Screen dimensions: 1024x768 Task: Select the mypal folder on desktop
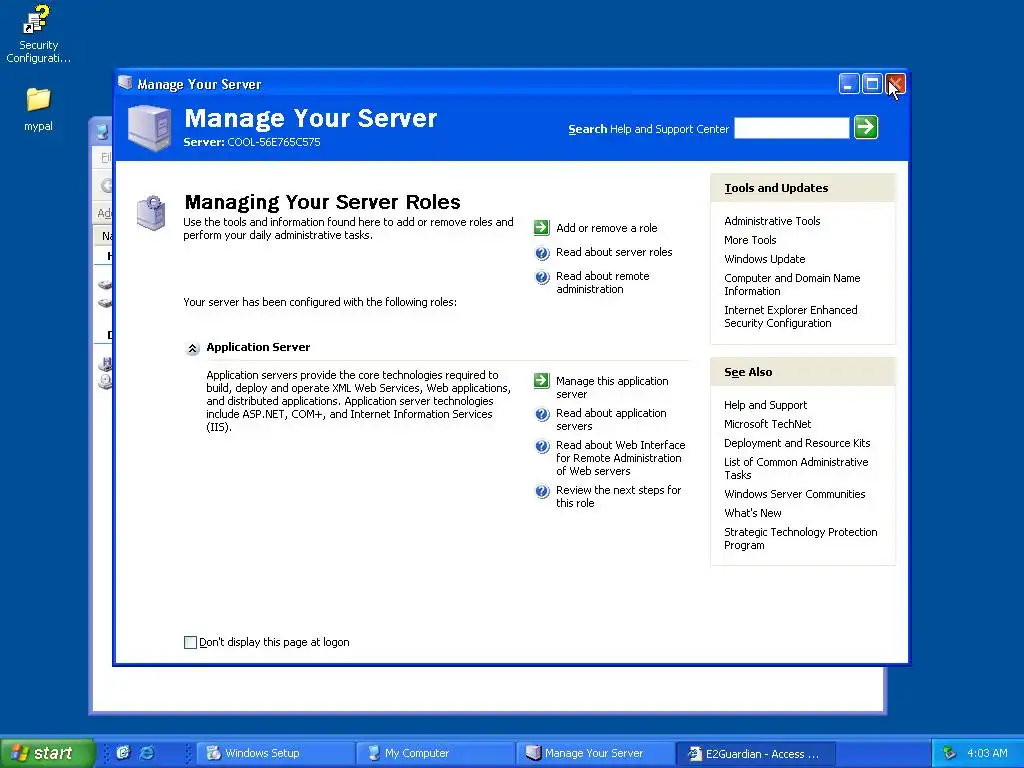tap(38, 108)
